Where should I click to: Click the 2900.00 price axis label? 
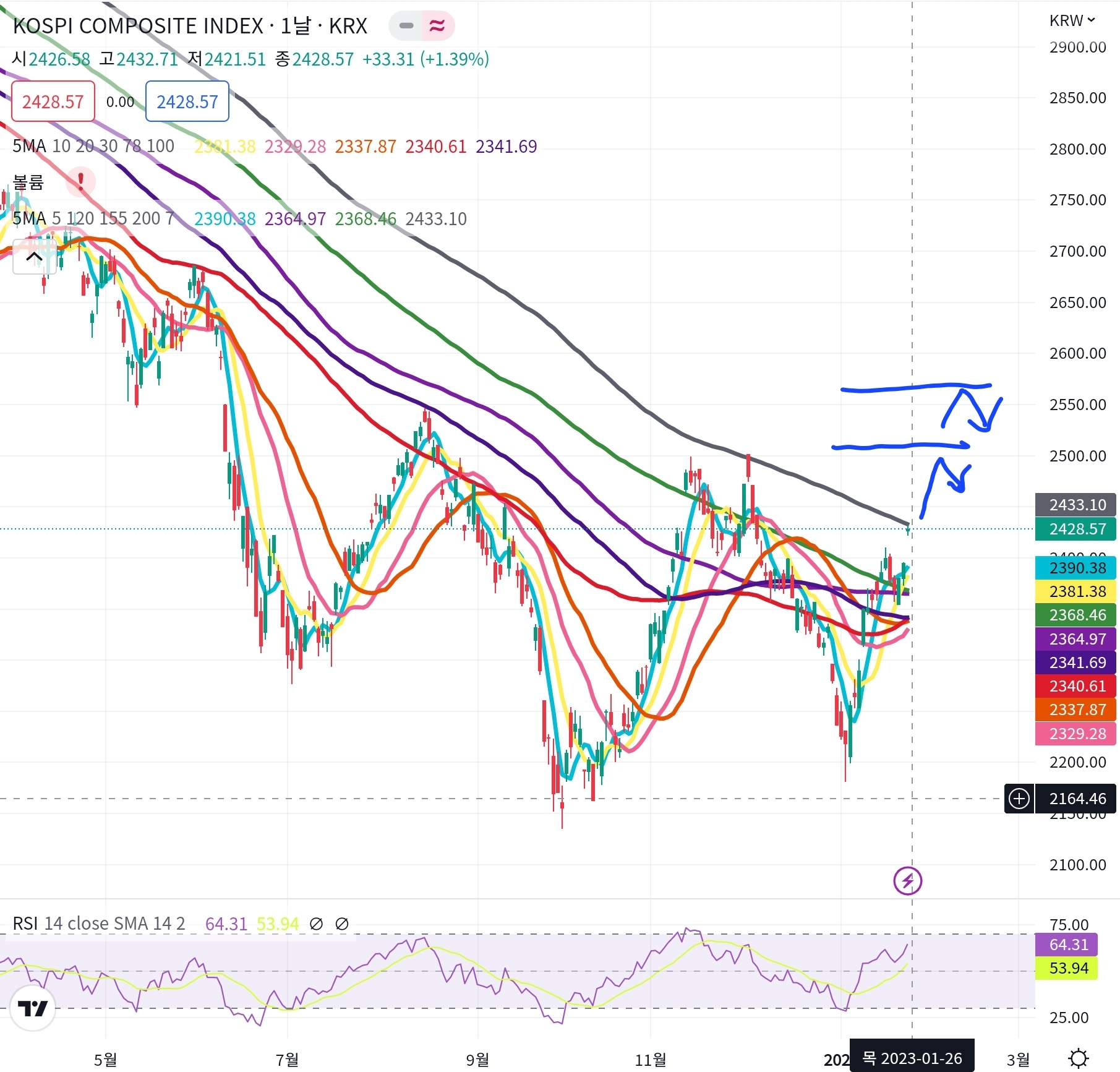tap(1078, 47)
